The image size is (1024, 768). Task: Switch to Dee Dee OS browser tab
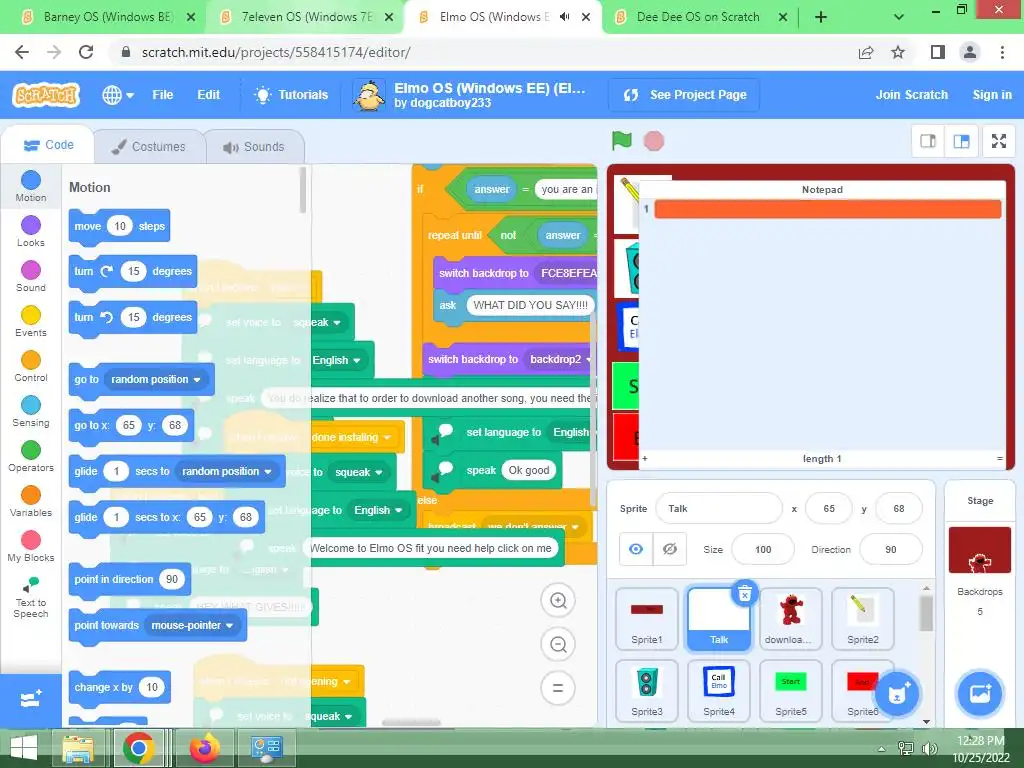pos(697,17)
